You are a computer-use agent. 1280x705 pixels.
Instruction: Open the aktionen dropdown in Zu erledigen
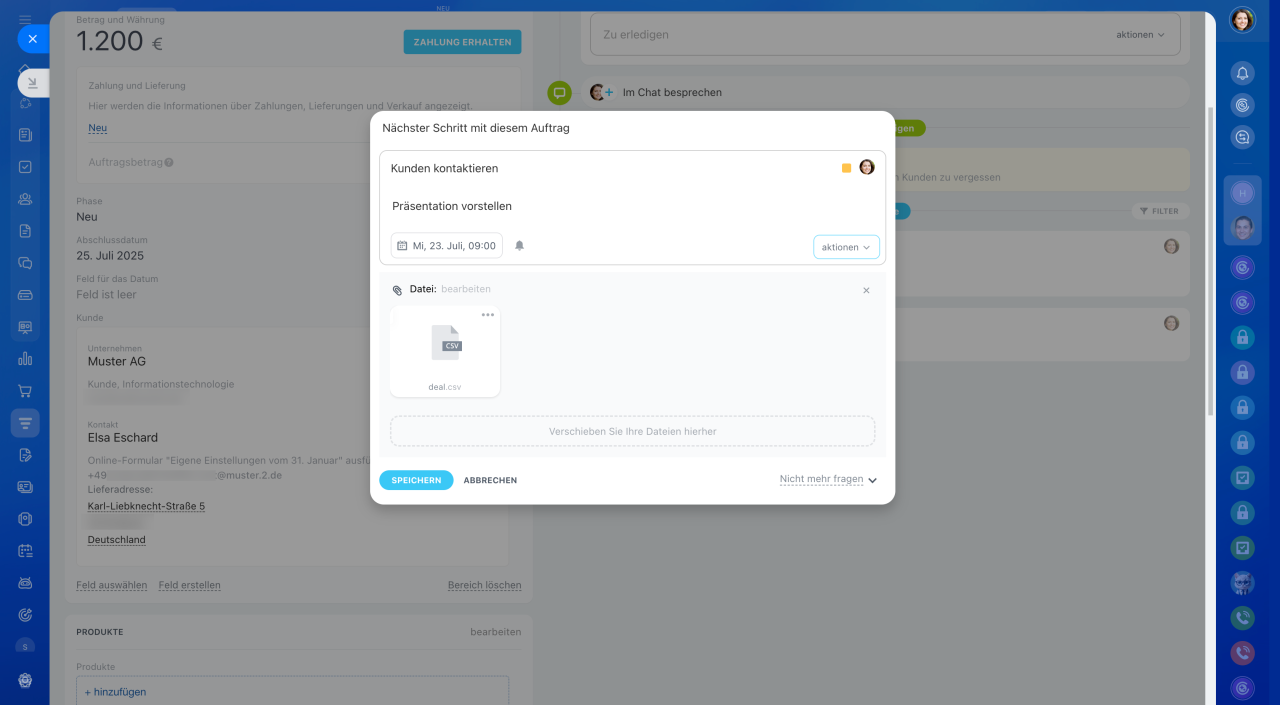1141,35
